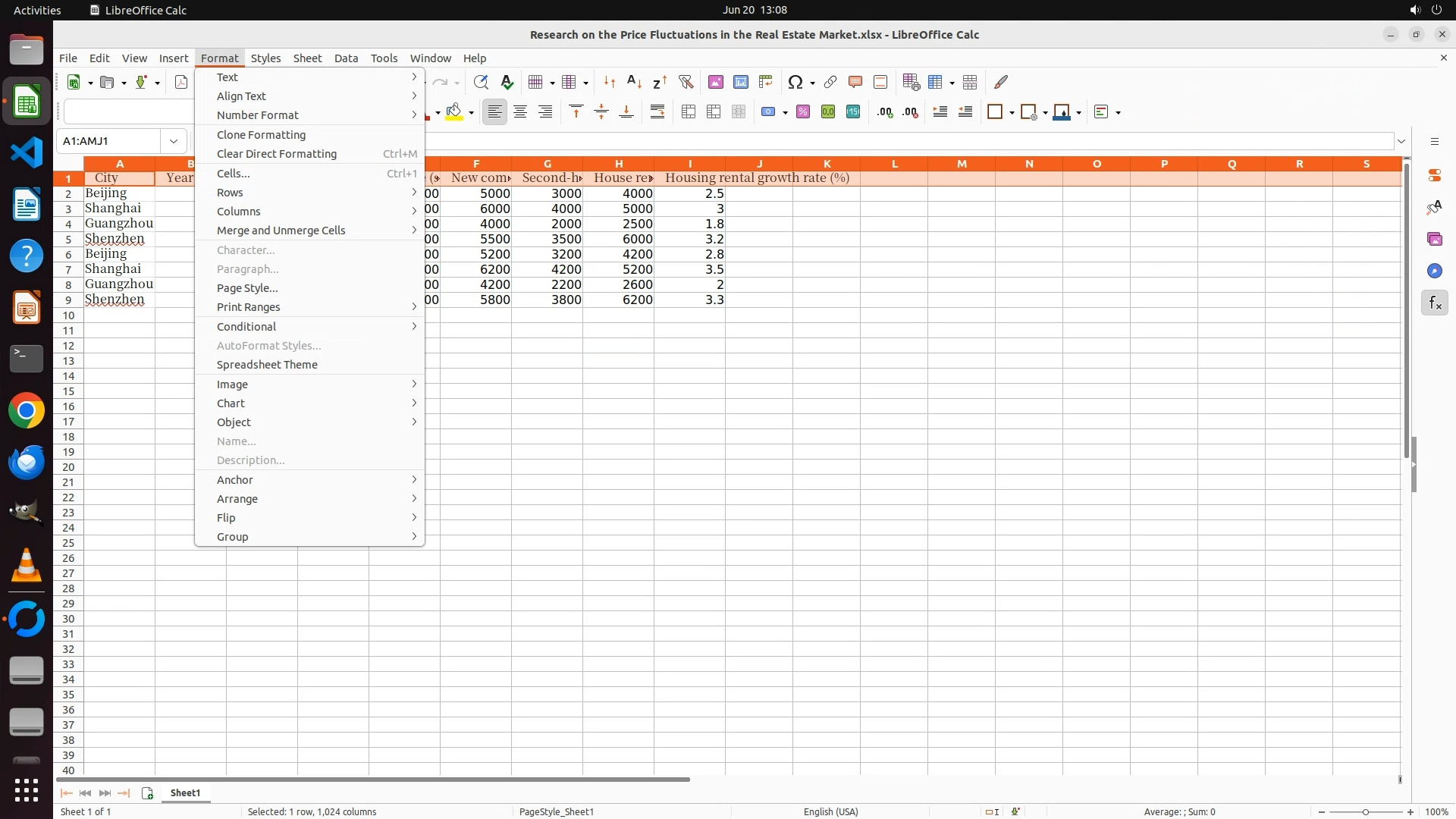The image size is (1456, 819).
Task: Click the Insert Chart icon
Action: click(740, 82)
